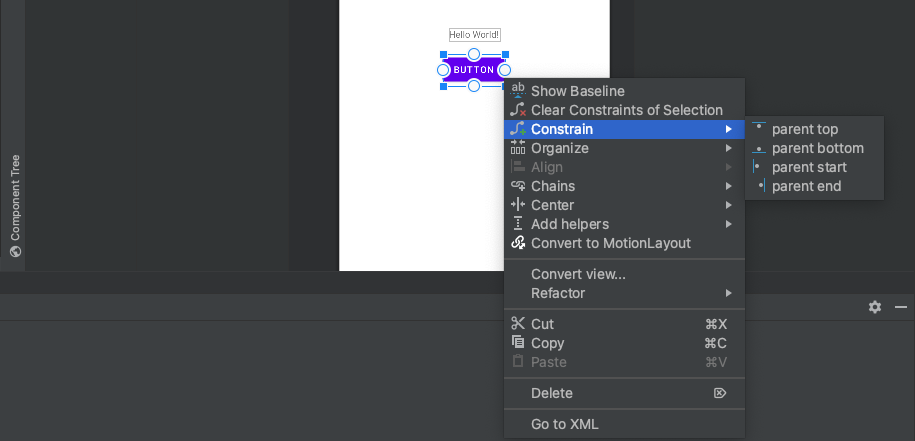
Task: Click the parent start constraint icon
Action: pyautogui.click(x=756, y=167)
